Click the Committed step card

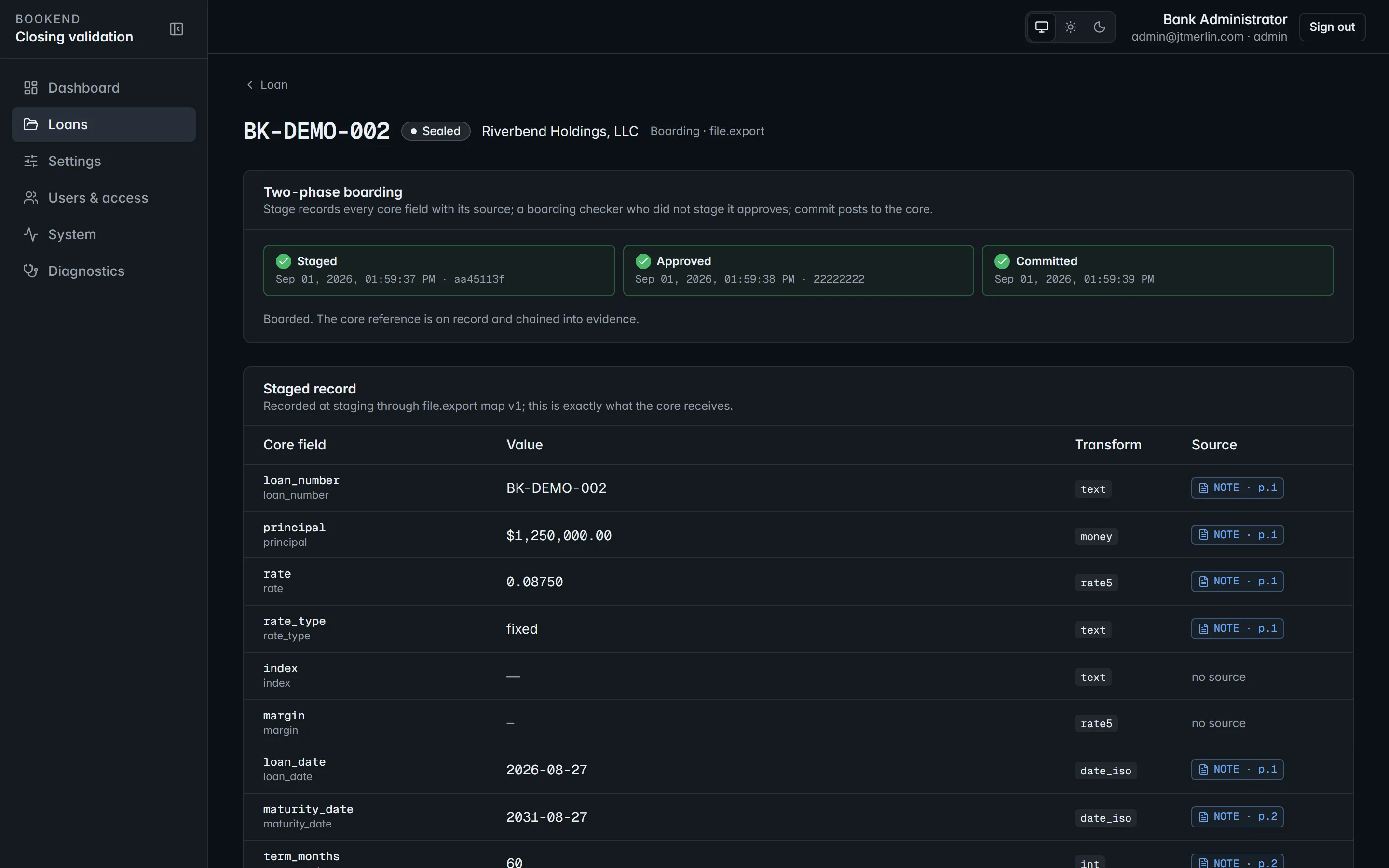point(1157,271)
